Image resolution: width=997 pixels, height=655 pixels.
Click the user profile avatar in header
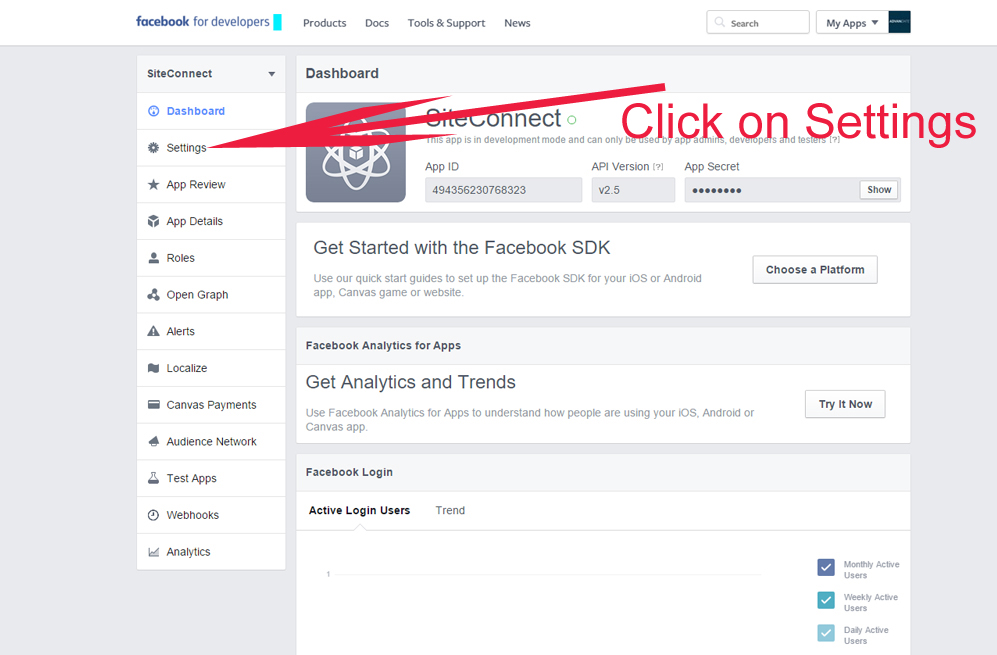coord(899,22)
